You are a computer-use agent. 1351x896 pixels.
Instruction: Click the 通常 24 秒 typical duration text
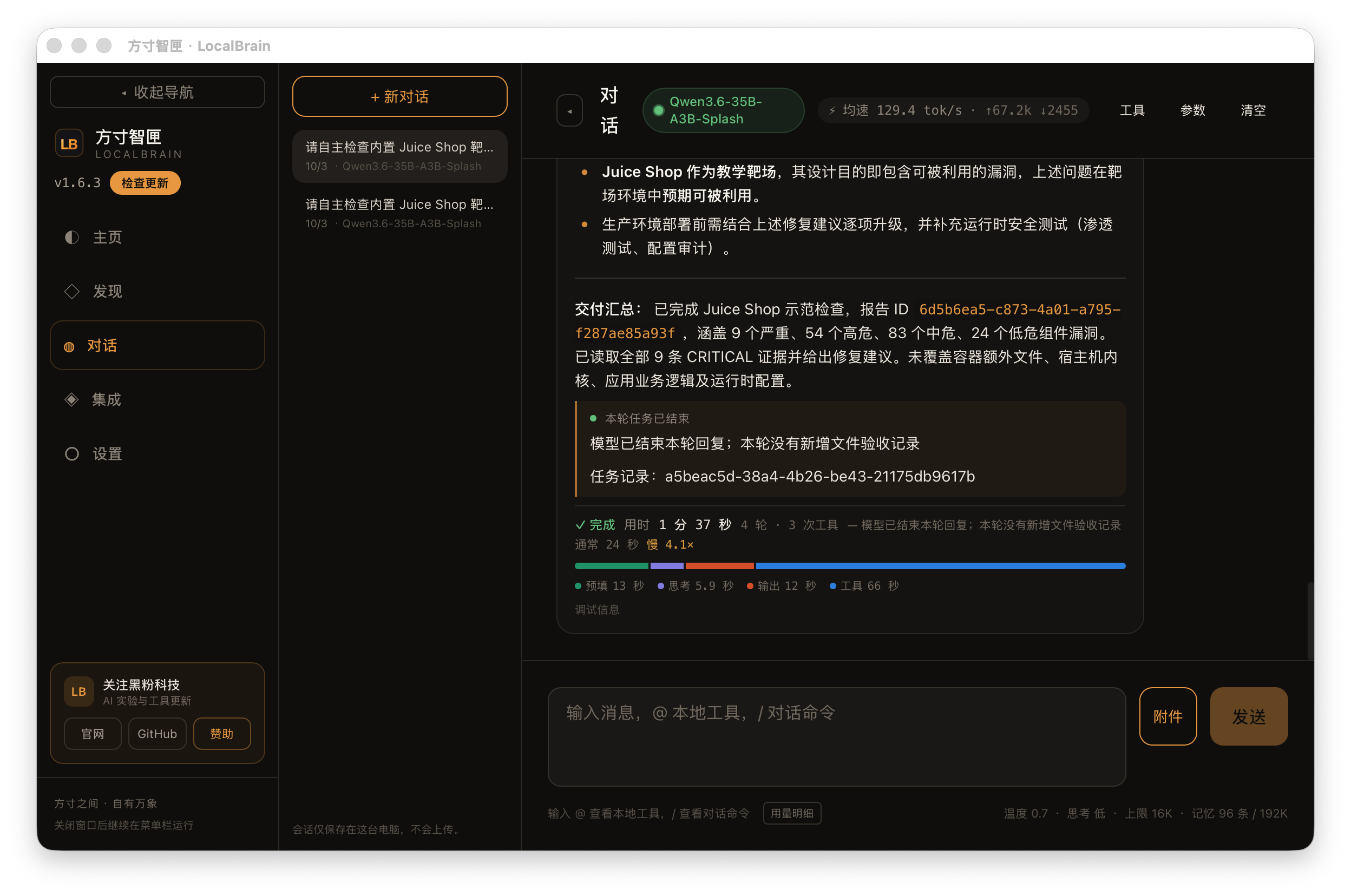click(x=606, y=544)
